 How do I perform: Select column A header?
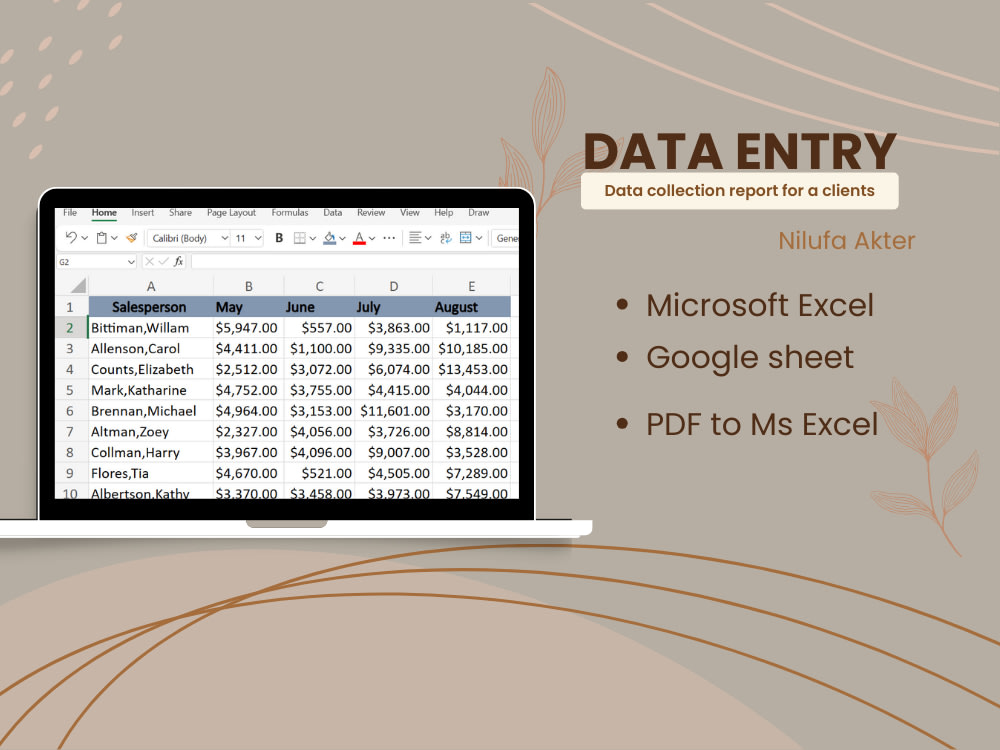point(151,286)
